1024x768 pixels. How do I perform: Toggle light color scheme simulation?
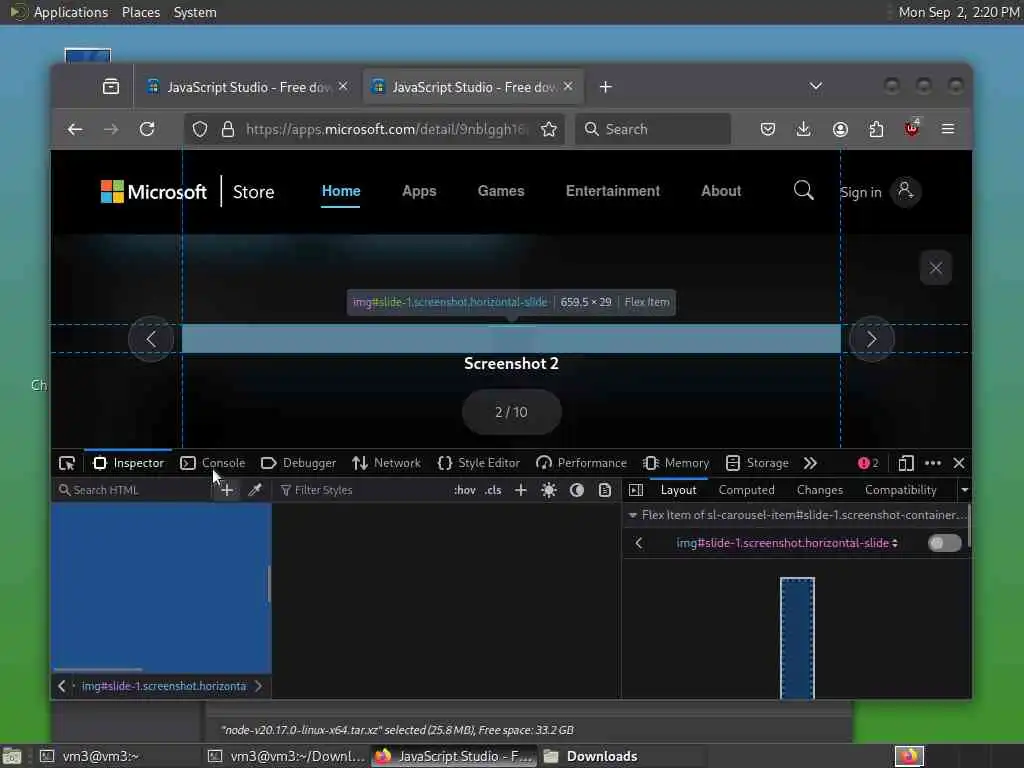coord(549,490)
